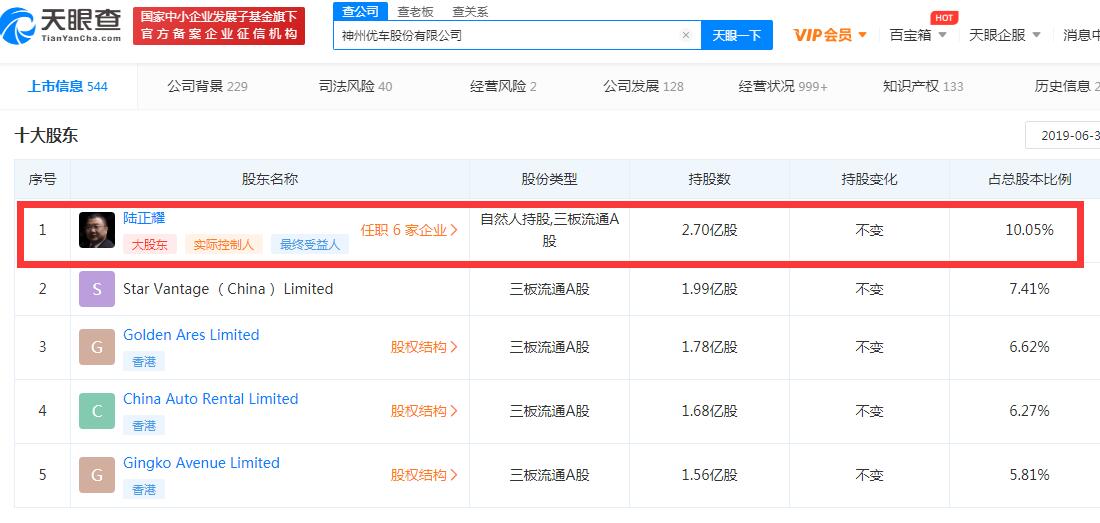Click the green C avatar for China Auto Rental
Viewport: 1100px width, 523px height.
(x=97, y=411)
